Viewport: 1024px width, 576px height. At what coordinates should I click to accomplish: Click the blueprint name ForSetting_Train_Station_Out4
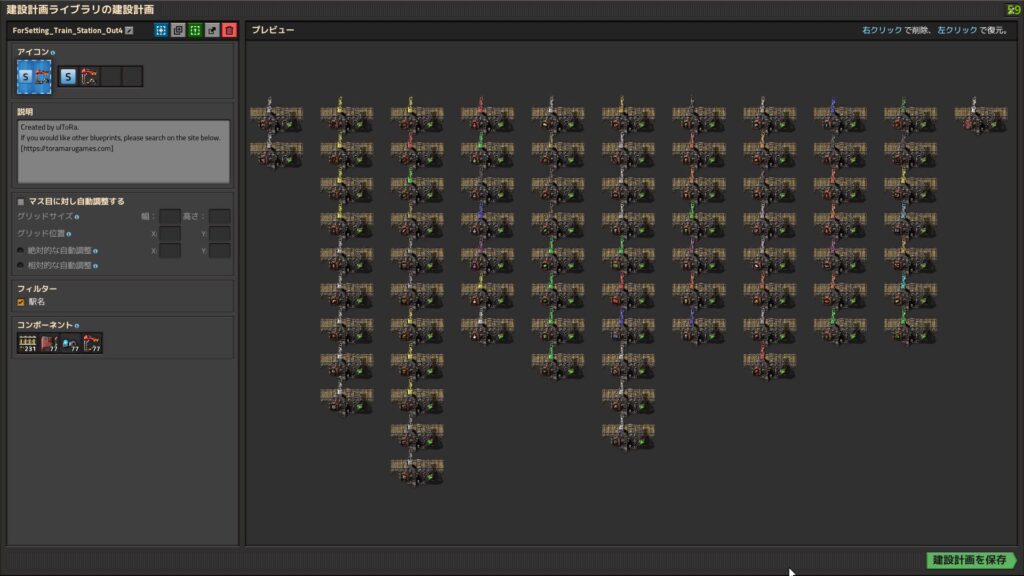pos(67,31)
